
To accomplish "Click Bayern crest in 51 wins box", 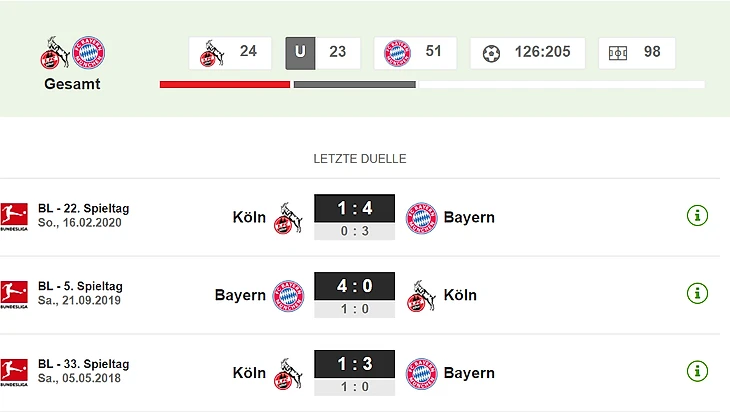I will coord(397,53).
